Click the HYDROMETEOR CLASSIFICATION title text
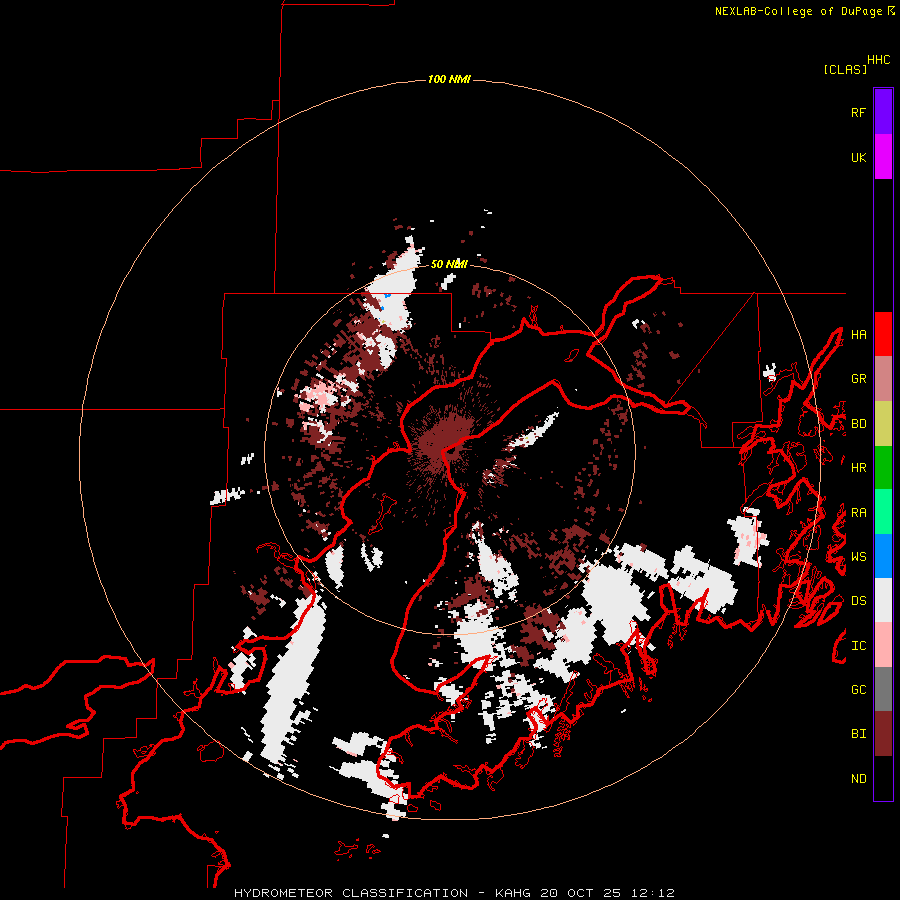The image size is (900, 900). point(351,893)
